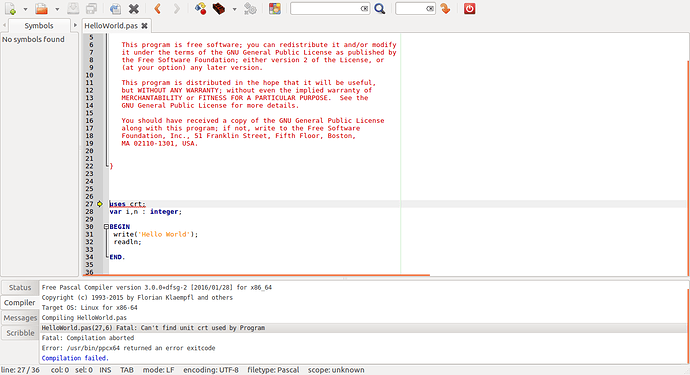This screenshot has width=690, height=375.
Task: Reload the current file from disk
Action: pos(115,9)
